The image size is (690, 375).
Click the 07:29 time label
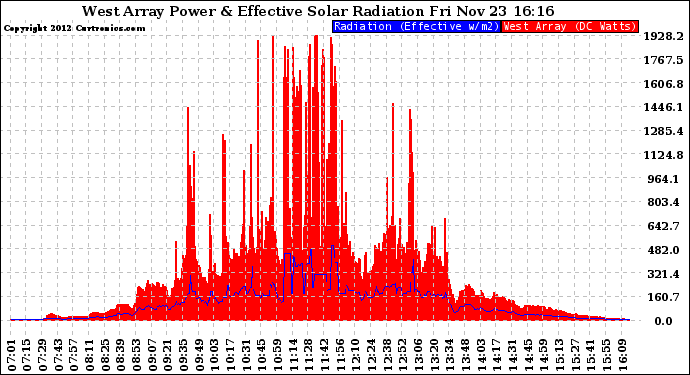pyautogui.click(x=43, y=355)
